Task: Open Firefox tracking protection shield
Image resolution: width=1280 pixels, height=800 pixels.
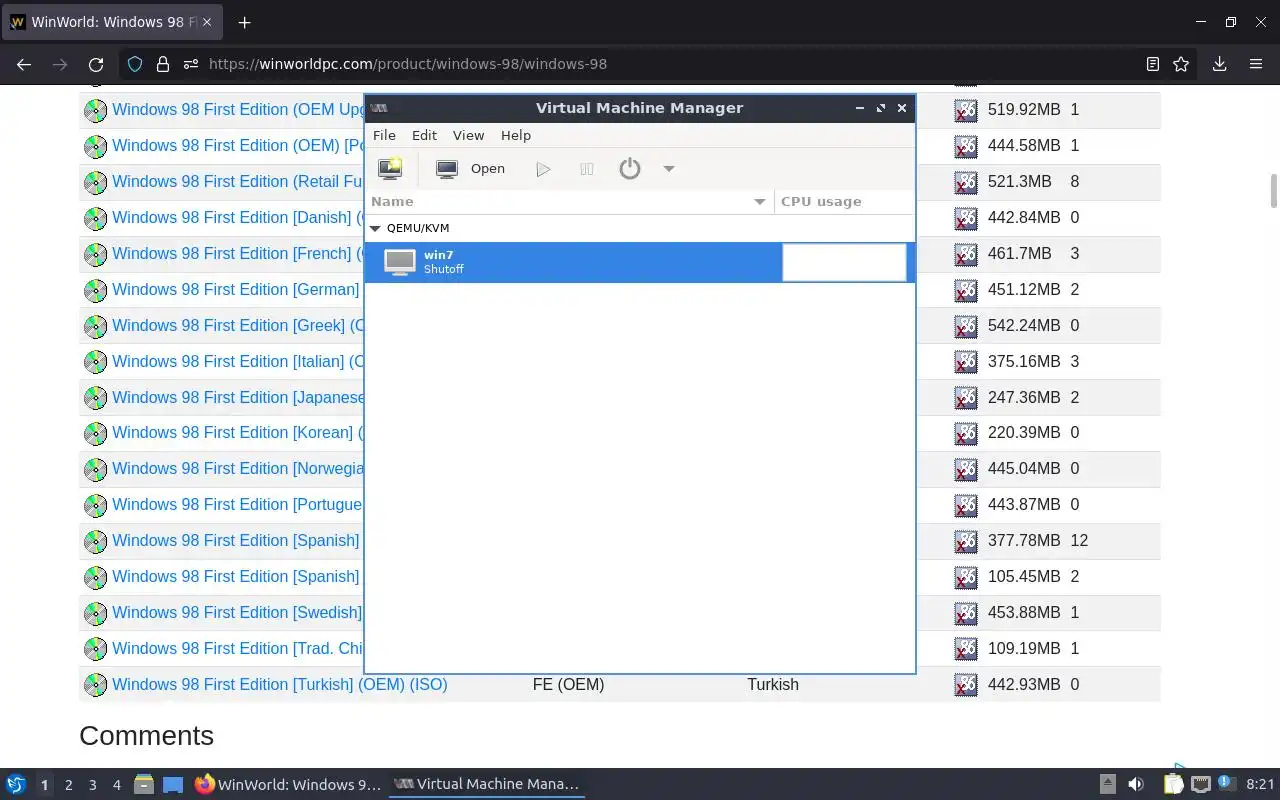Action: click(x=135, y=64)
